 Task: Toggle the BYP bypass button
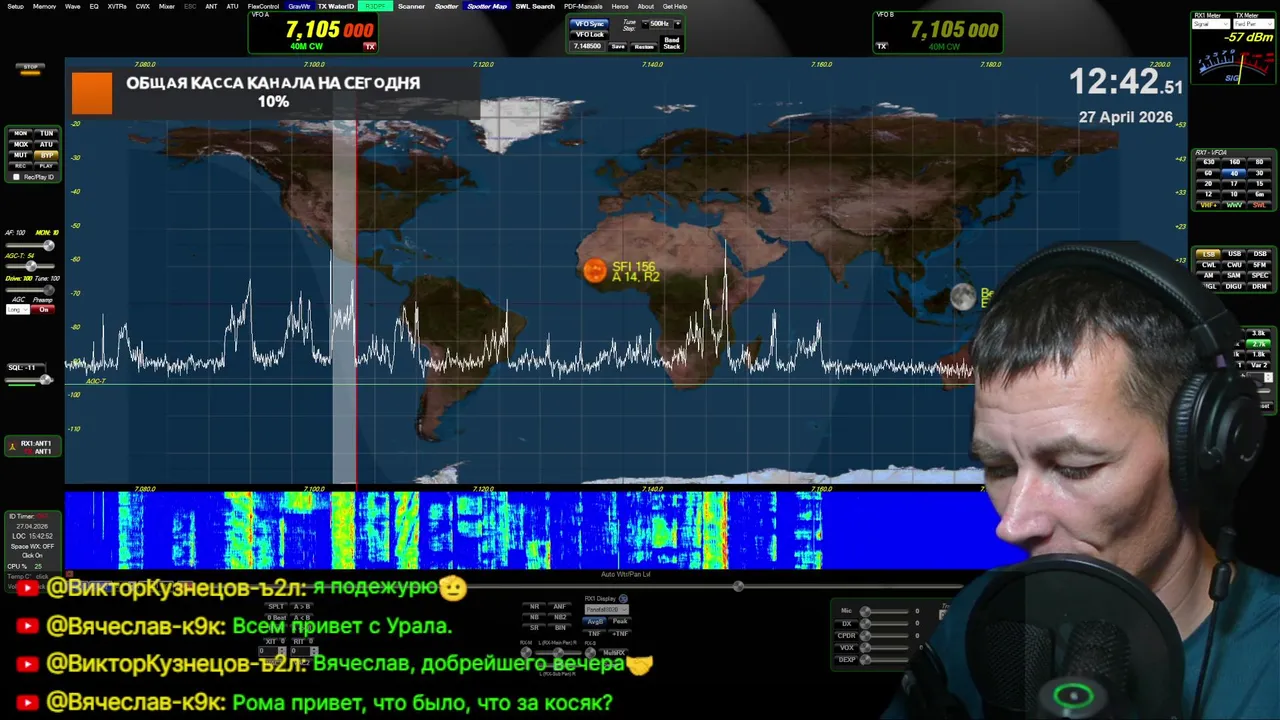[47, 155]
